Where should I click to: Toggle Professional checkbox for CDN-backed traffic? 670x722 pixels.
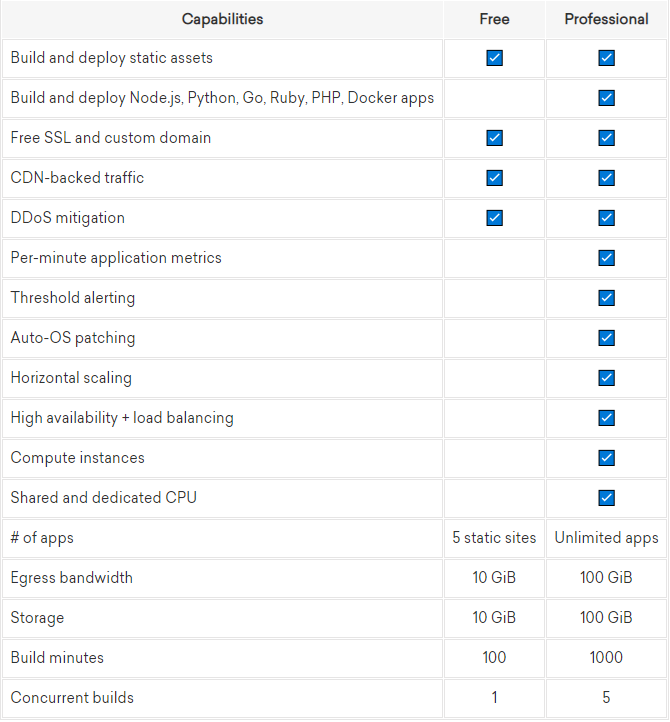click(x=606, y=178)
